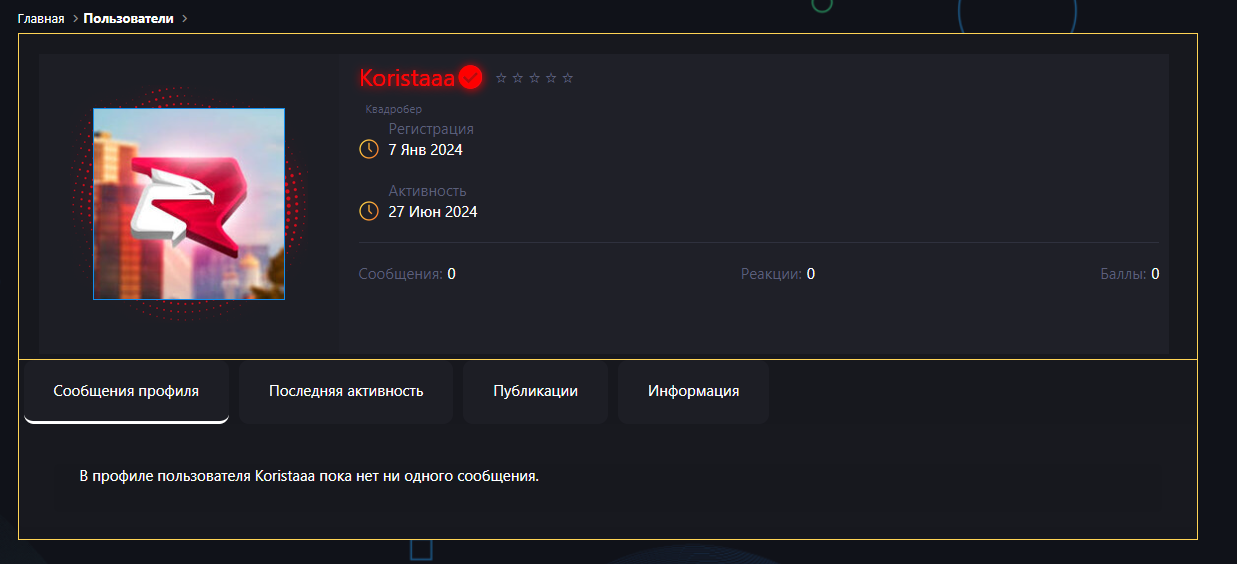Click the clock icon beside Активность
Screen dimensions: 1237x564
coord(369,211)
